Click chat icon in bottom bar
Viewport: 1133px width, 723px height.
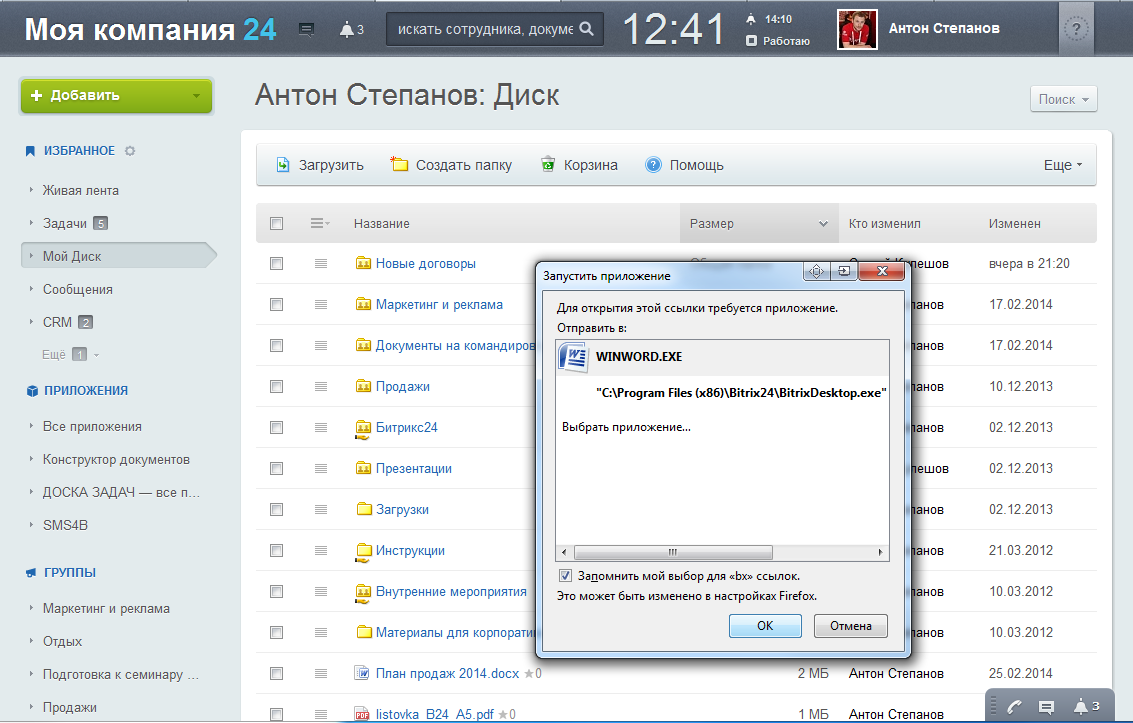tap(1046, 706)
